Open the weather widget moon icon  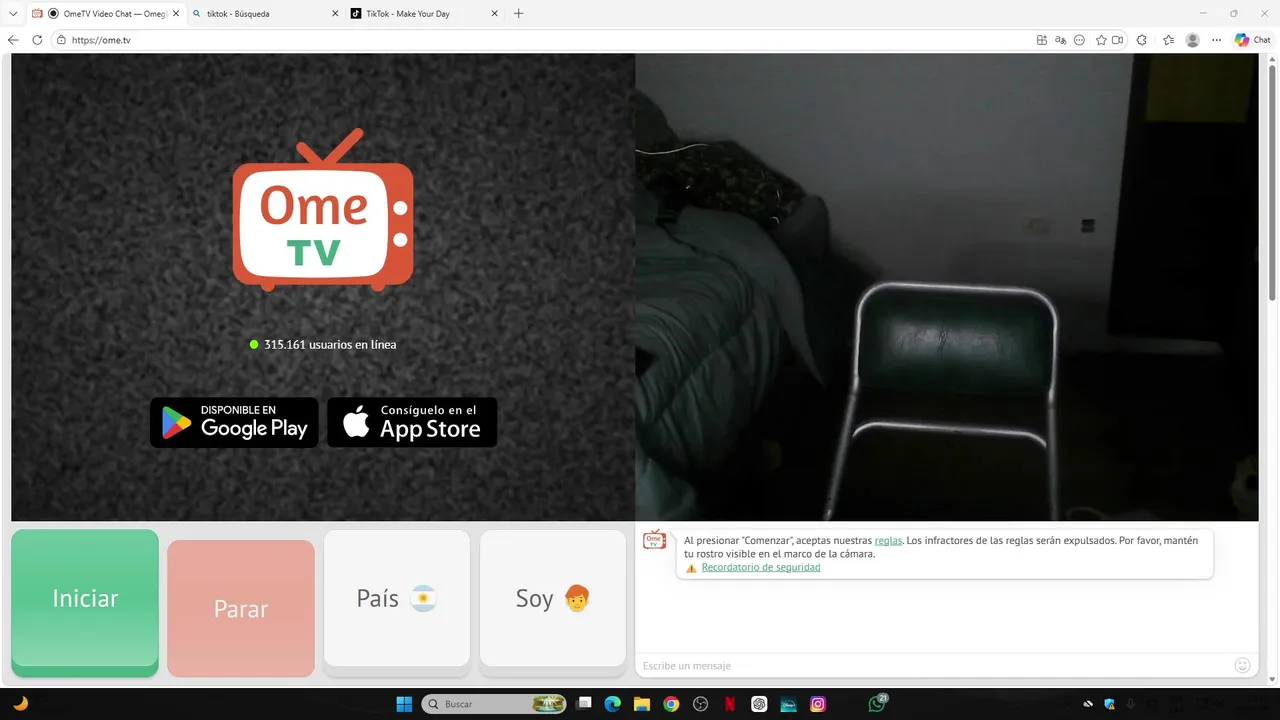pyautogui.click(x=20, y=704)
